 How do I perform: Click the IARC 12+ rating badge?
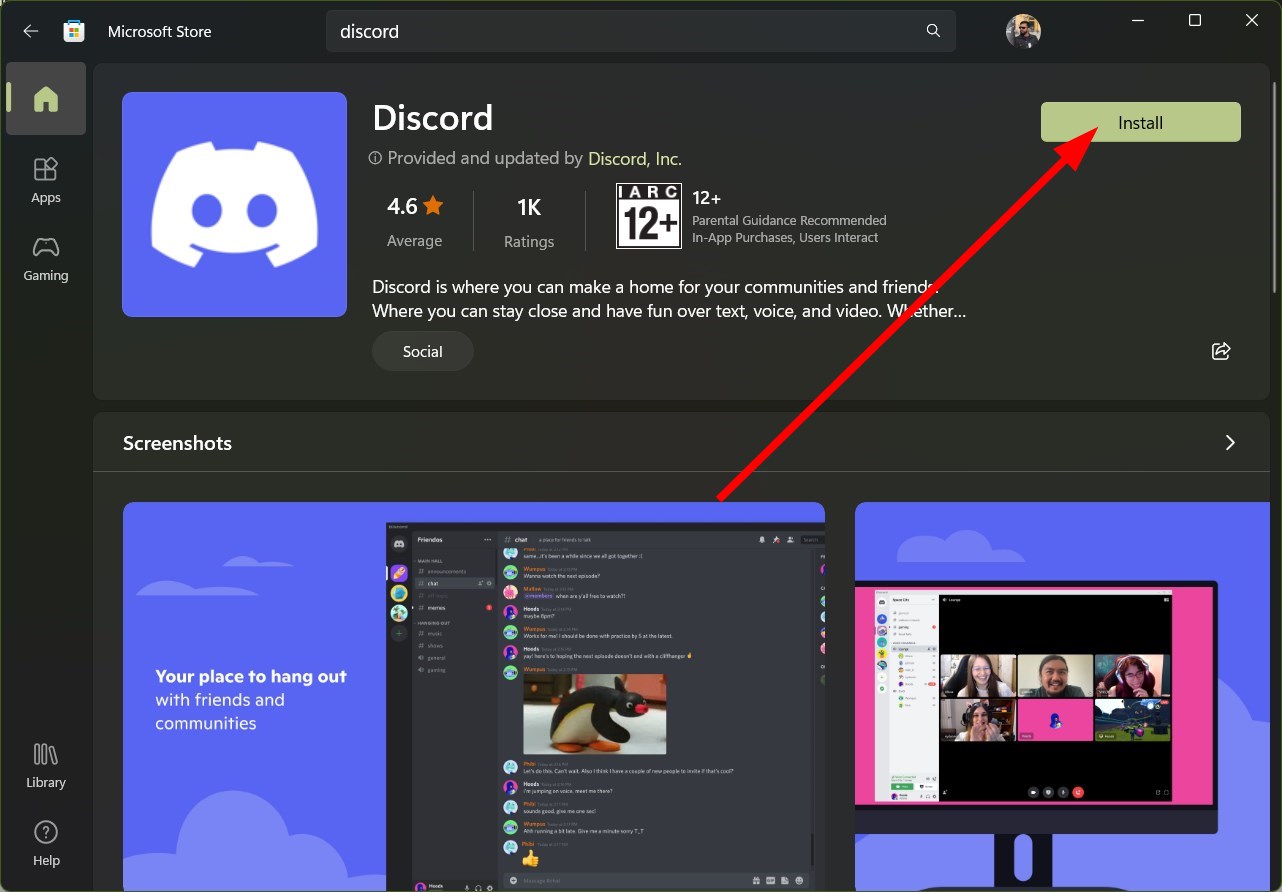pyautogui.click(x=649, y=216)
